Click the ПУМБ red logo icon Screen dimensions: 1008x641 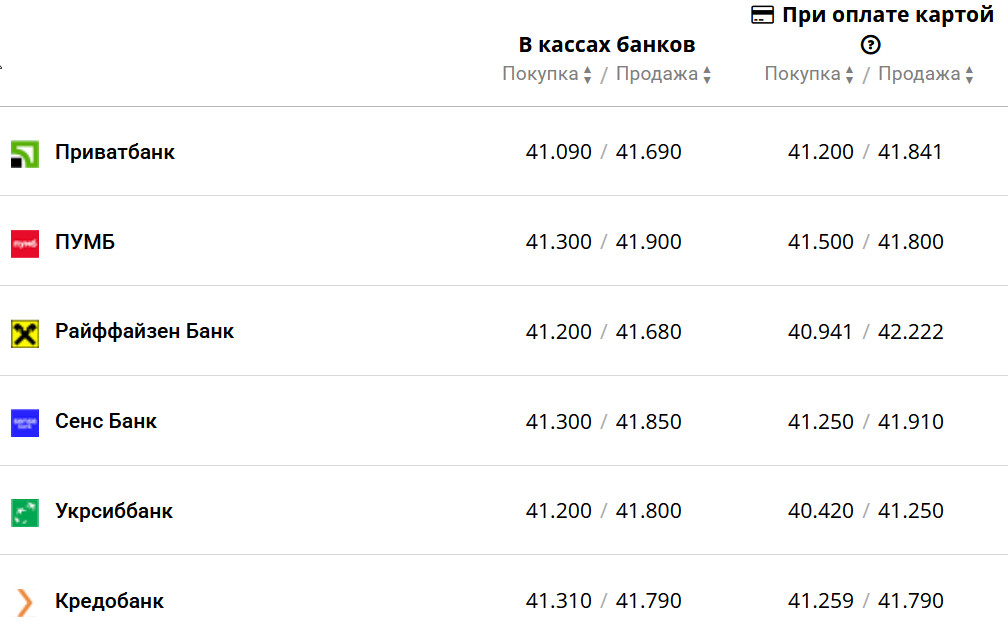click(x=25, y=243)
